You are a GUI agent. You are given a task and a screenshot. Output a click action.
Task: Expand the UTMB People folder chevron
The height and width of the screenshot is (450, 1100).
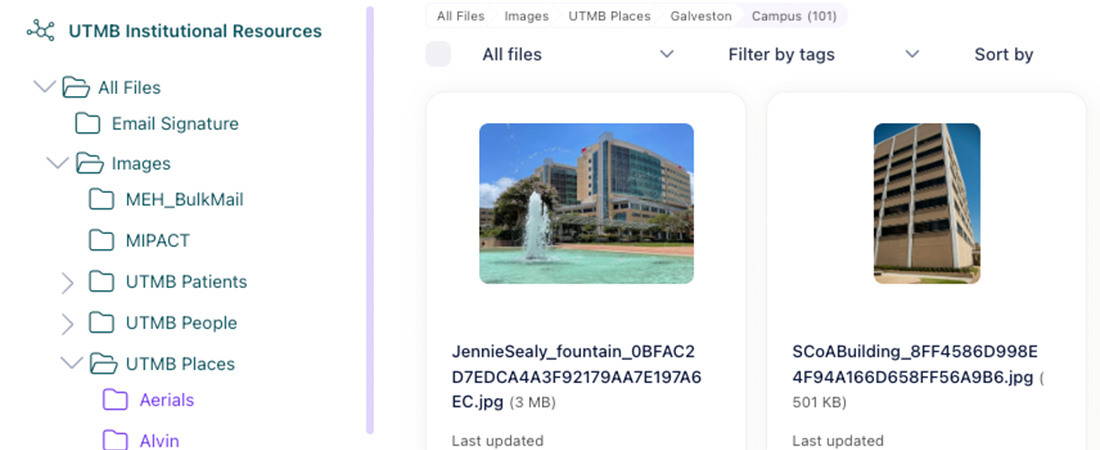point(68,323)
